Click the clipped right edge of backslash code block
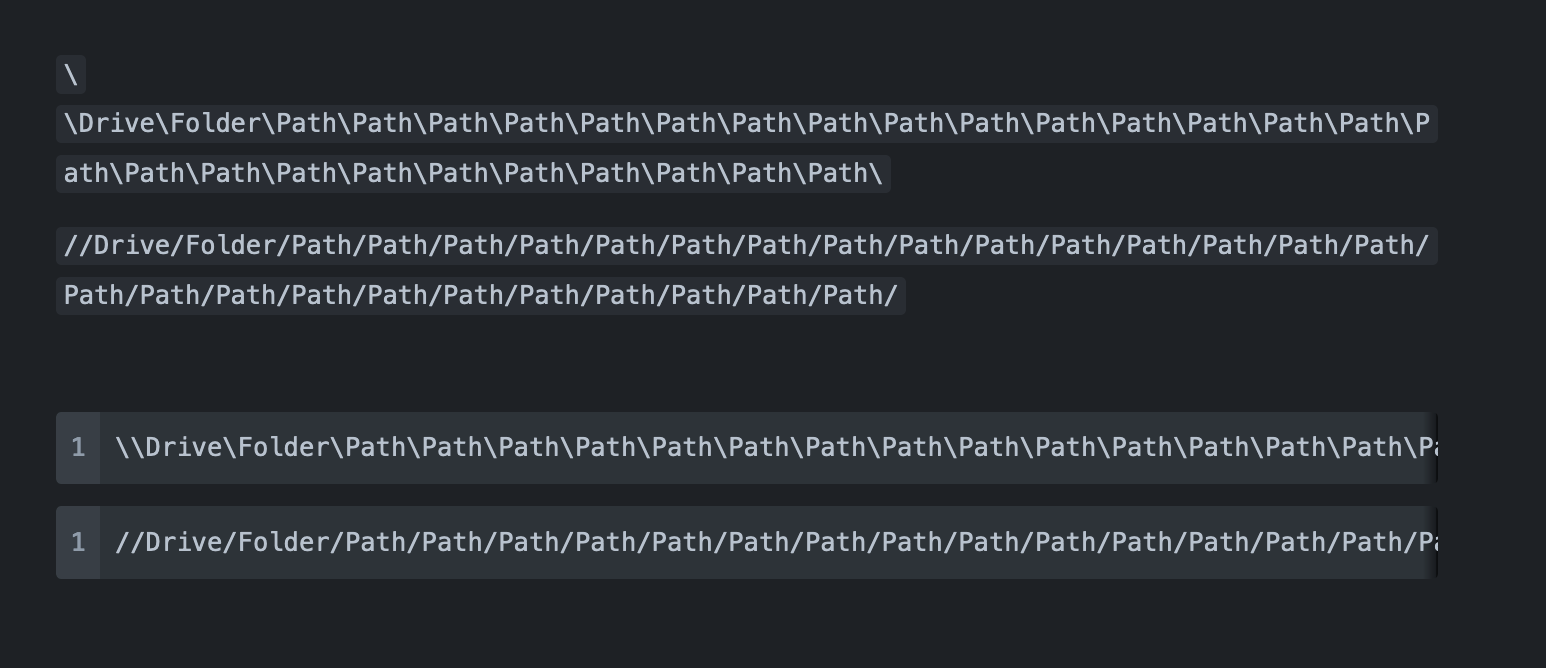 pos(1431,448)
